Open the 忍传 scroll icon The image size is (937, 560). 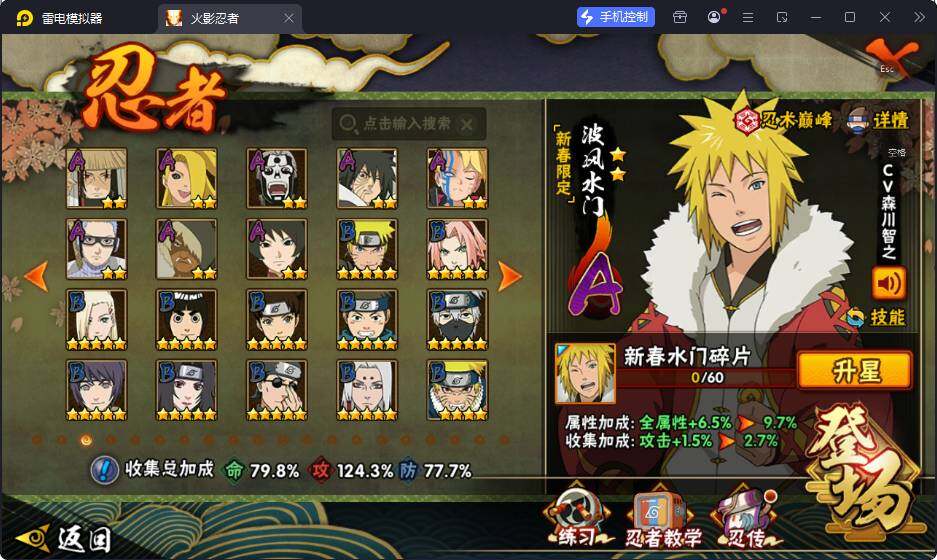pos(746,518)
